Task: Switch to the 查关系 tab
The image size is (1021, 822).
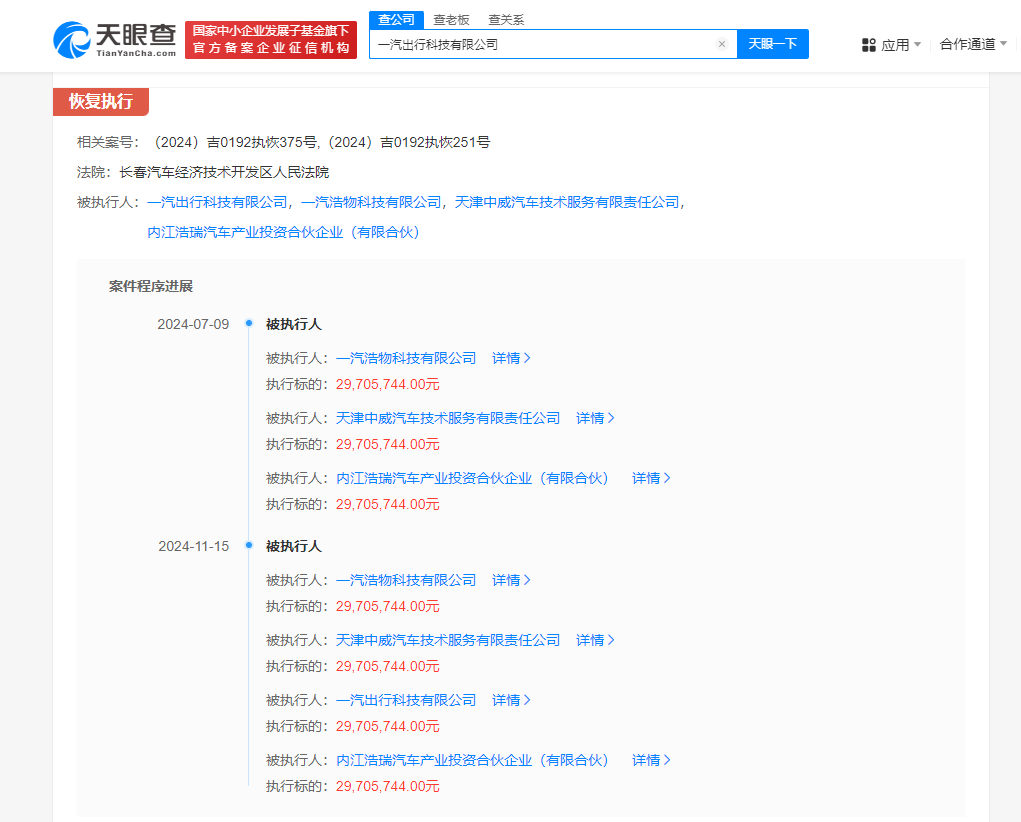Action: pos(506,20)
